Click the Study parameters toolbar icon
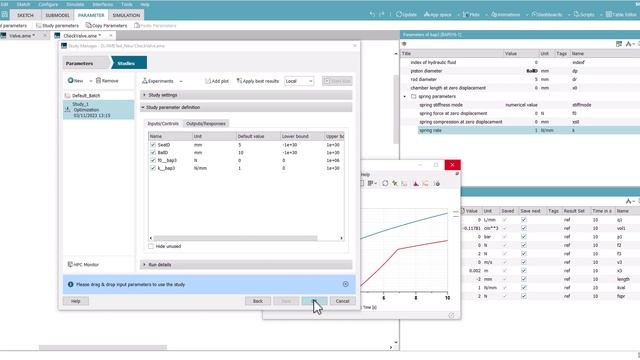 pos(39,26)
